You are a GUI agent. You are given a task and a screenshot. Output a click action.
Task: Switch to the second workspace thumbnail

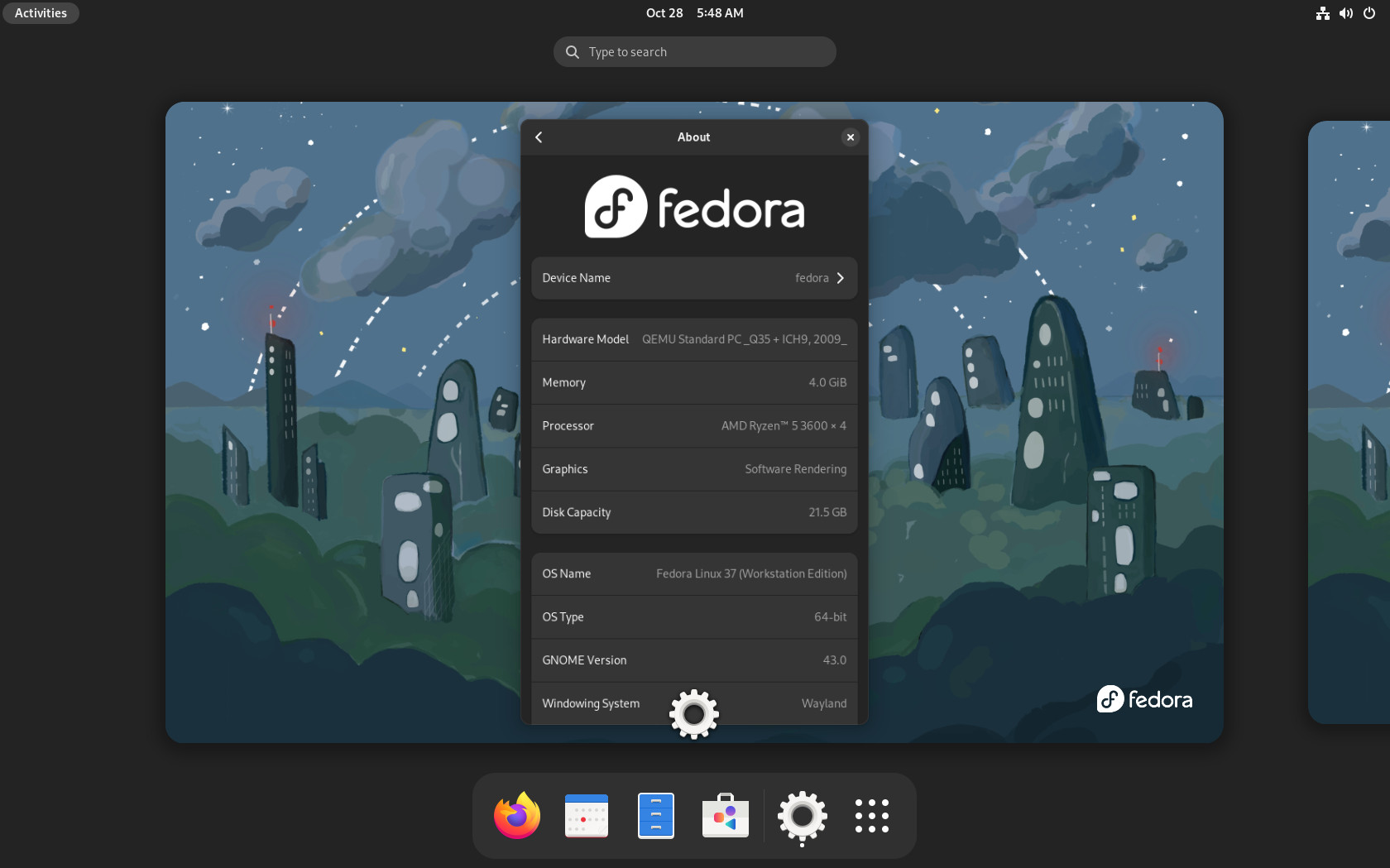coord(1349,422)
